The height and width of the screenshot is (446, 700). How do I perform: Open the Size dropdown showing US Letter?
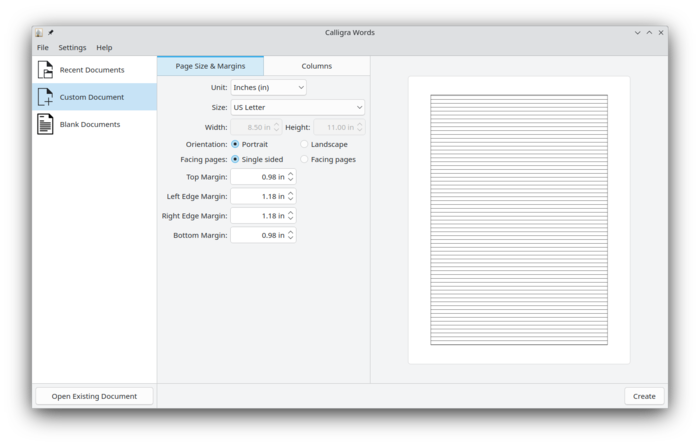(x=298, y=107)
